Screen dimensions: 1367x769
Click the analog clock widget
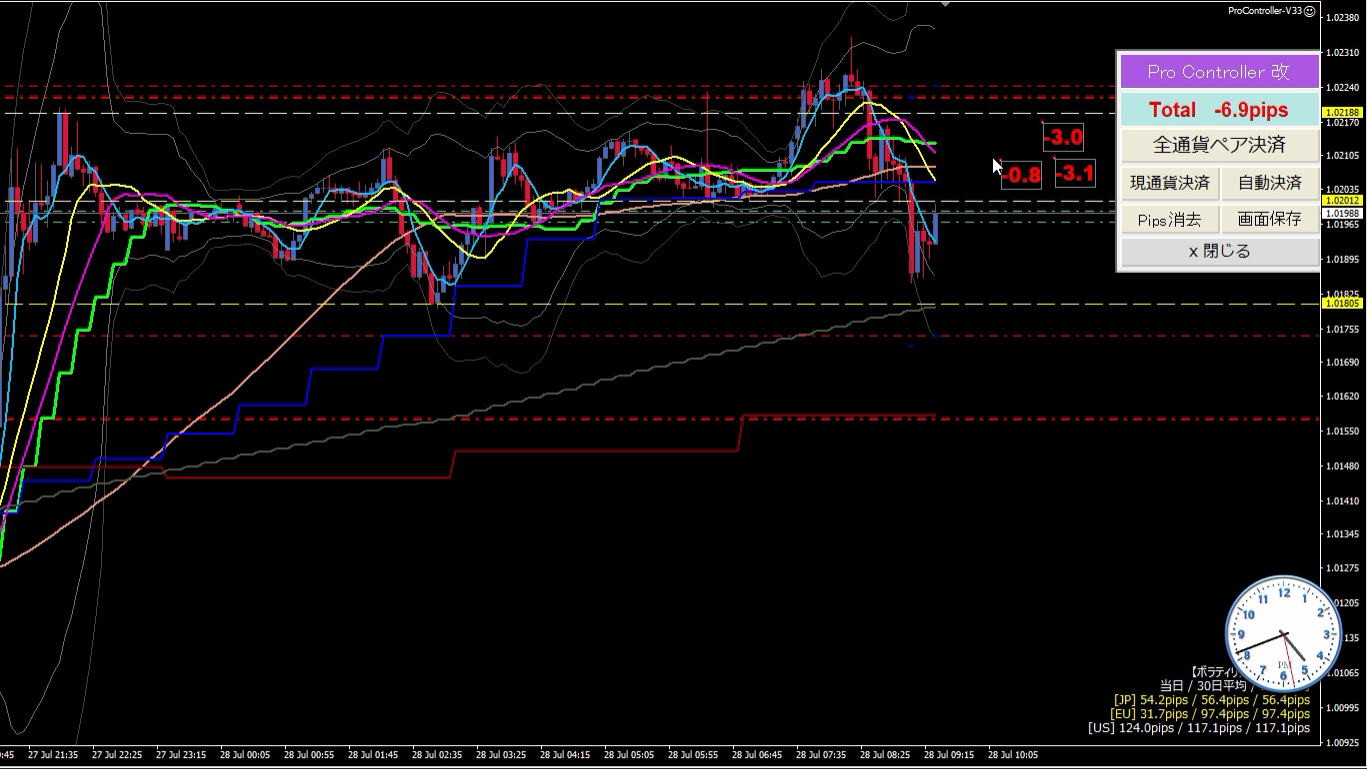(1283, 634)
